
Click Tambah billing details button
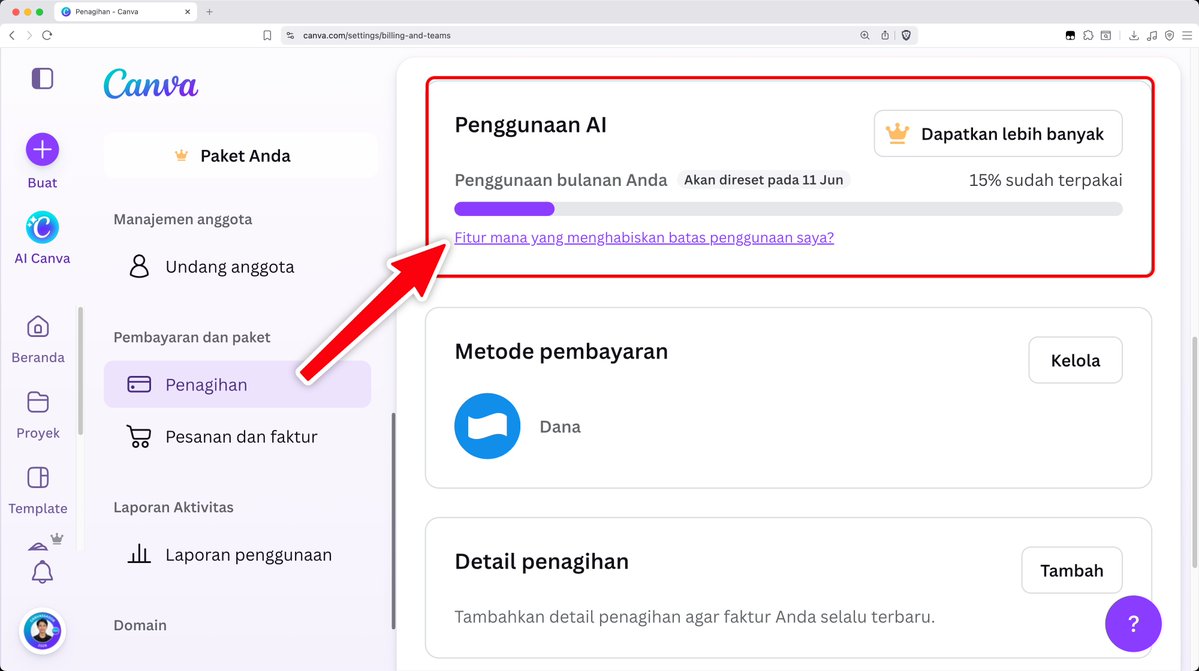coord(1071,570)
